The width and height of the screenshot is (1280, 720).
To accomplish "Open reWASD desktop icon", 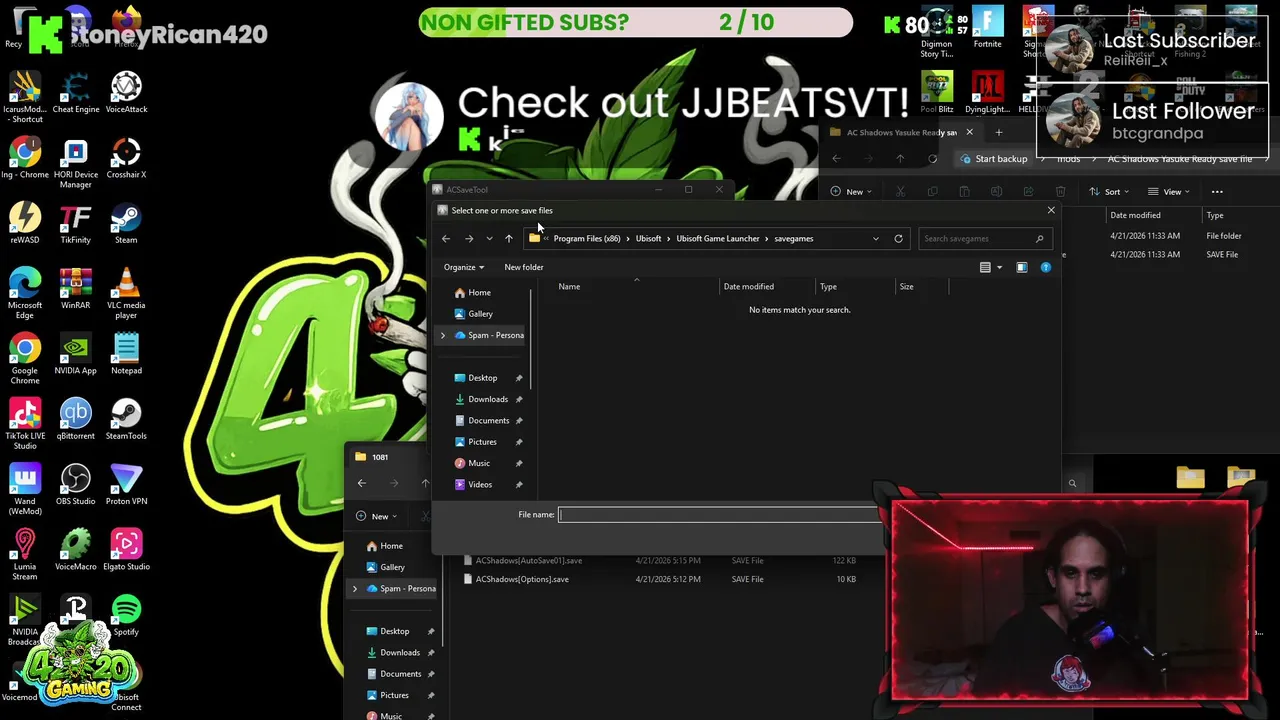I will tap(25, 223).
